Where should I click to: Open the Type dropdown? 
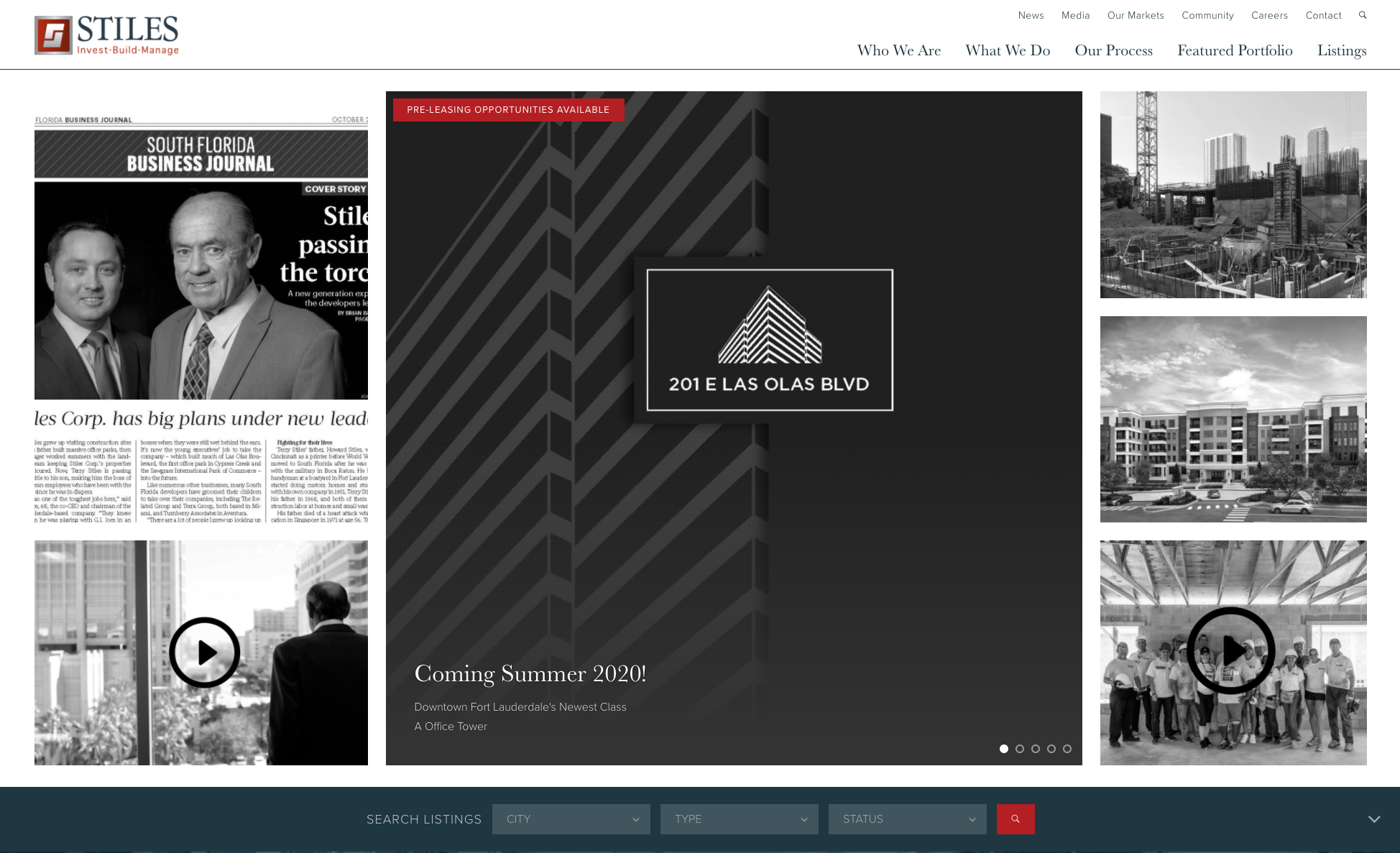[x=739, y=819]
